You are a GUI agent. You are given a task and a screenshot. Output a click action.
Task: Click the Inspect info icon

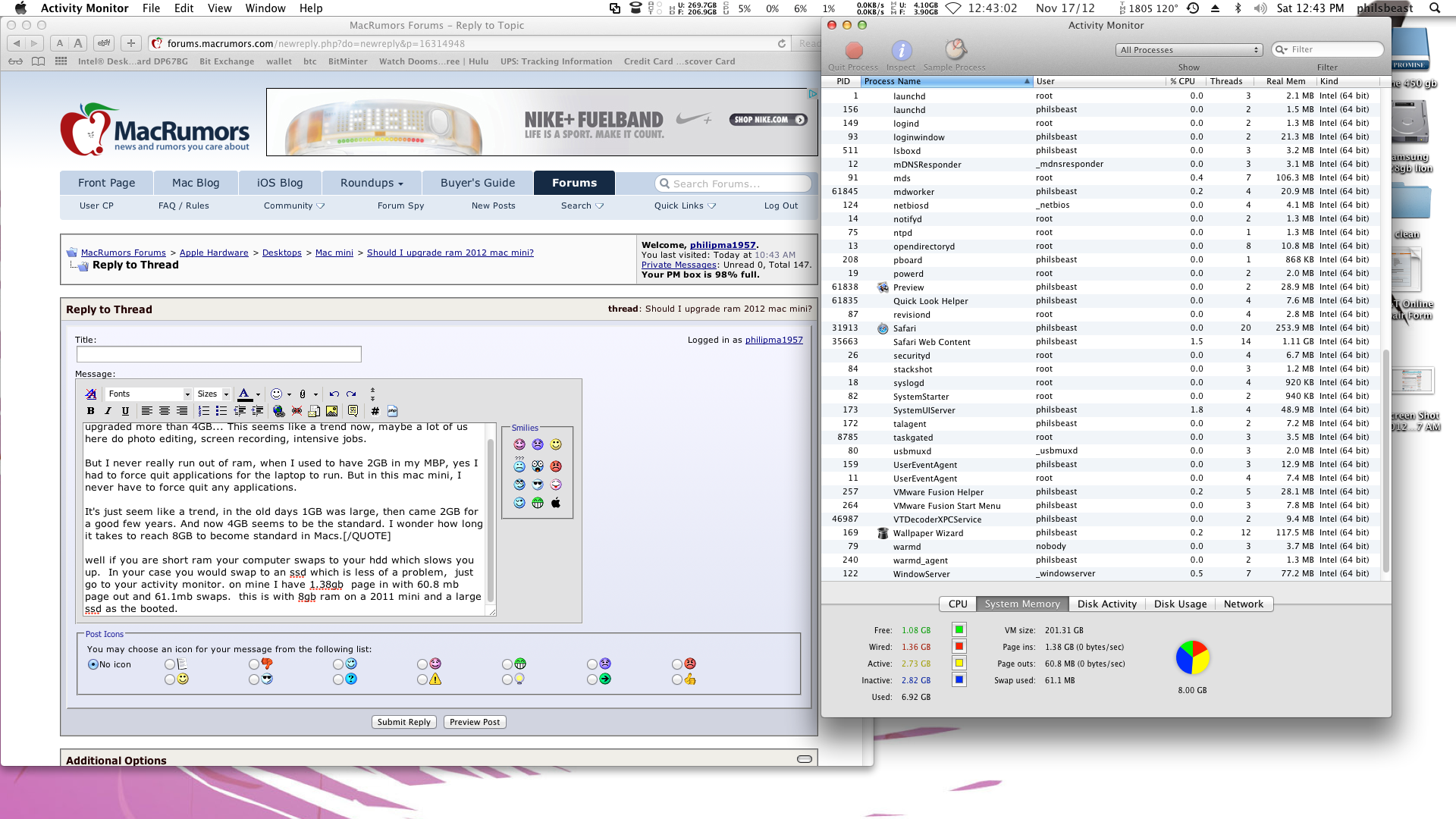tap(901, 51)
